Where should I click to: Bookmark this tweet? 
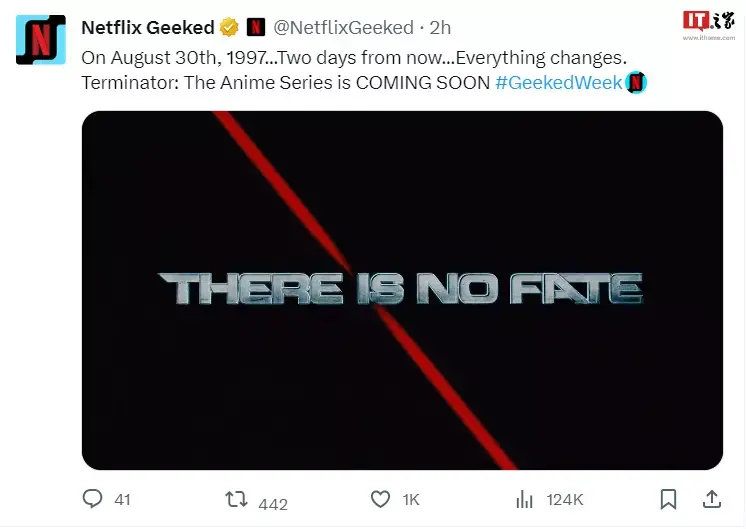(x=669, y=498)
